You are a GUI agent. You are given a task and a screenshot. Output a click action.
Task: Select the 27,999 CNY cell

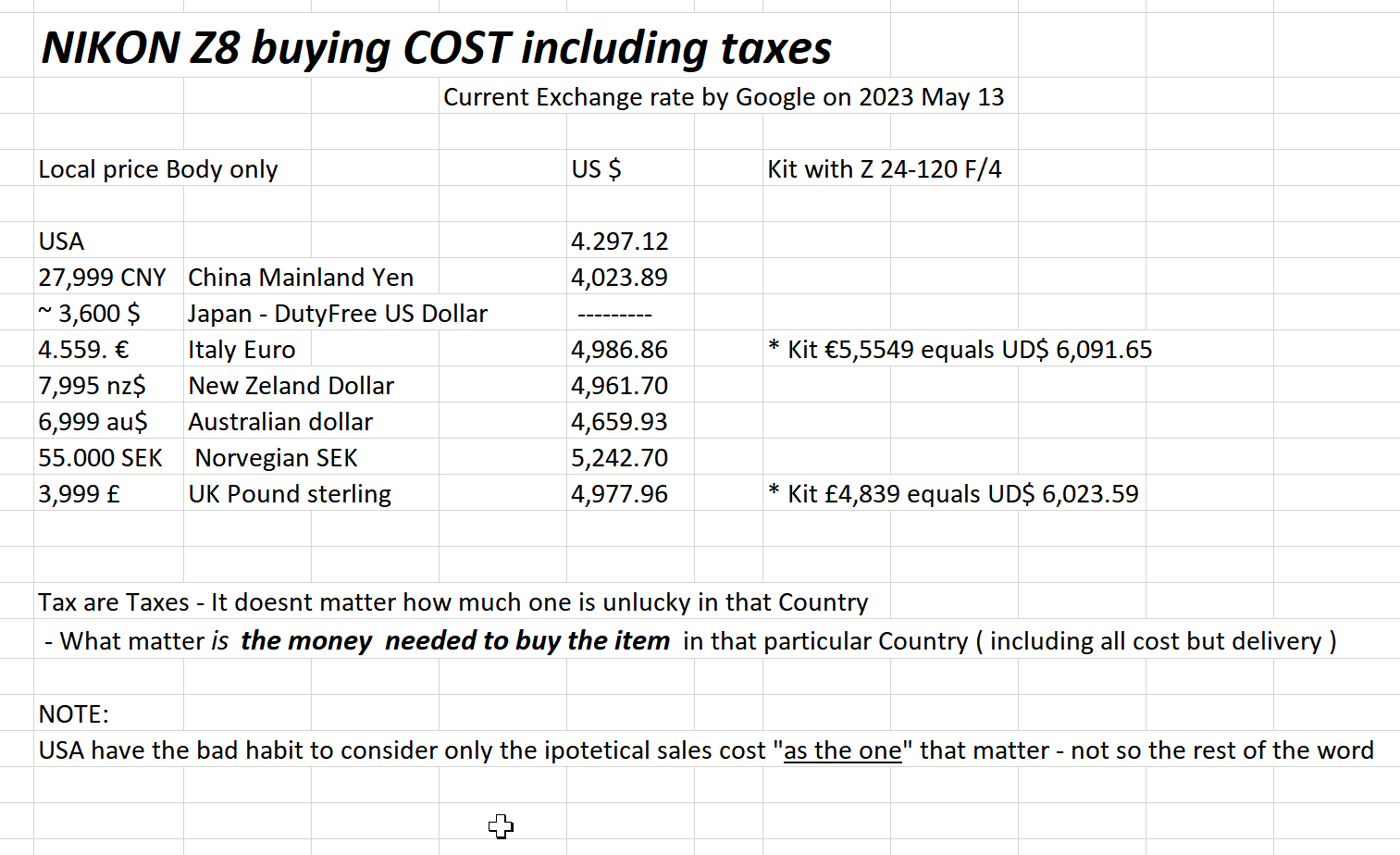(102, 278)
